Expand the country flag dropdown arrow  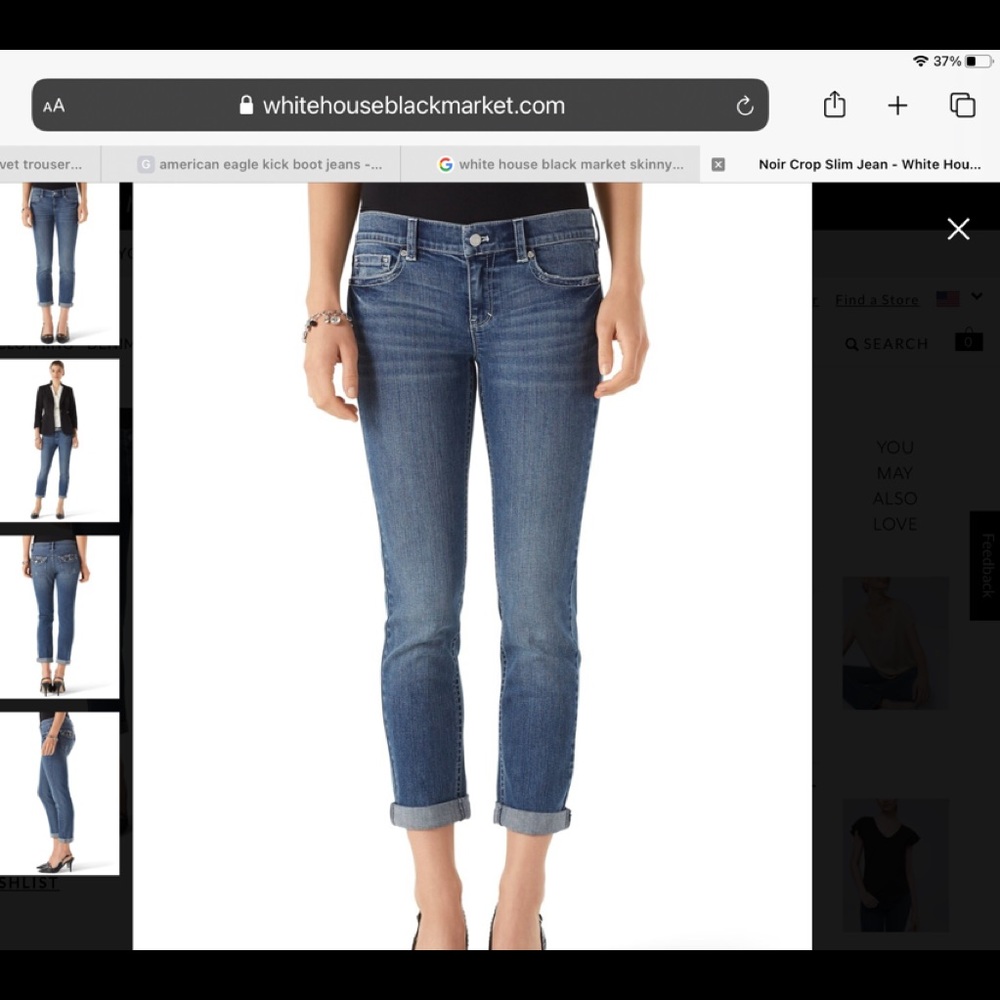(976, 296)
